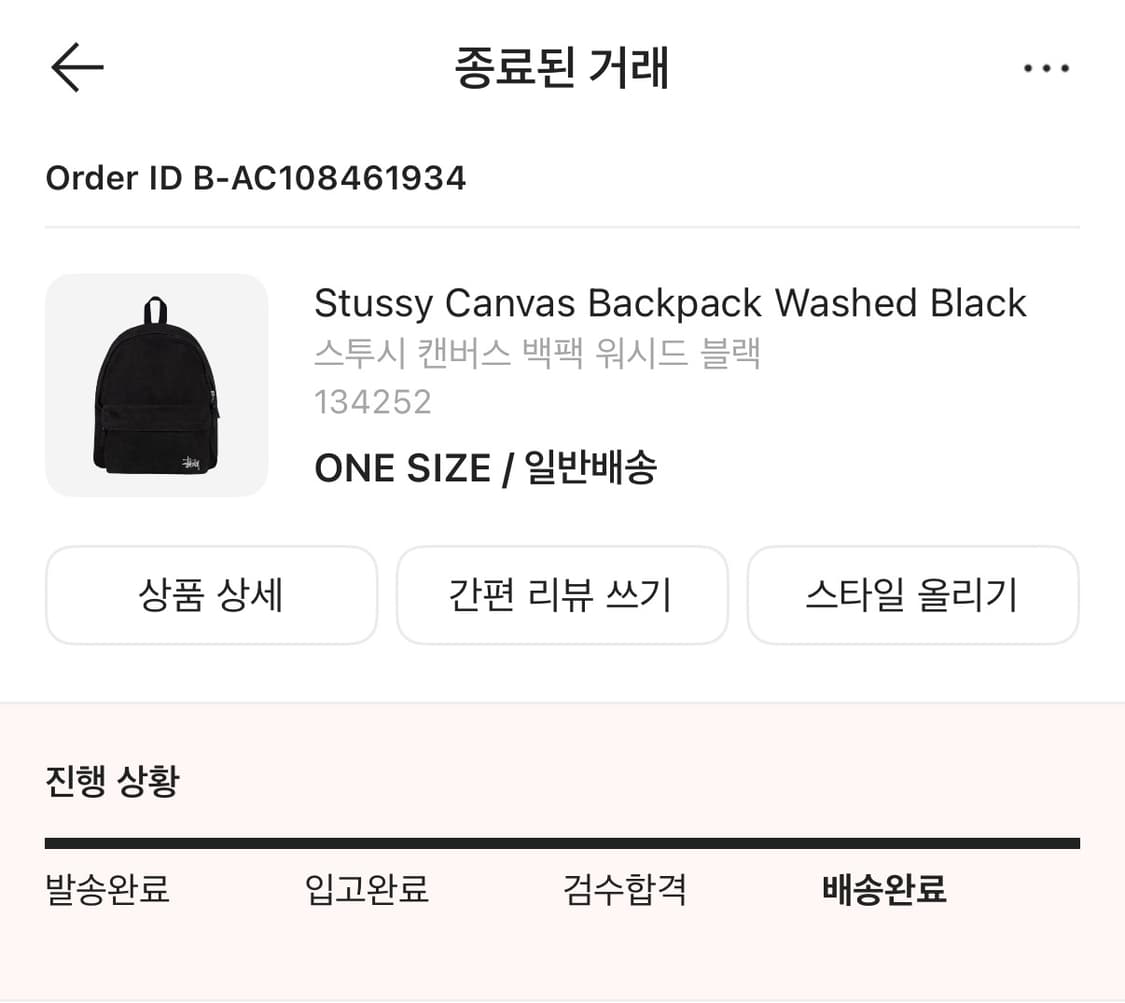
Task: Select the 입고완료 shipping stage
Action: (x=366, y=890)
